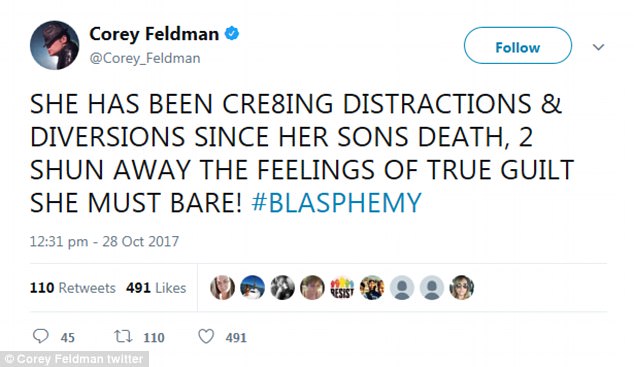Select the black-and-white liker avatar
634x367 pixels.
pos(282,288)
